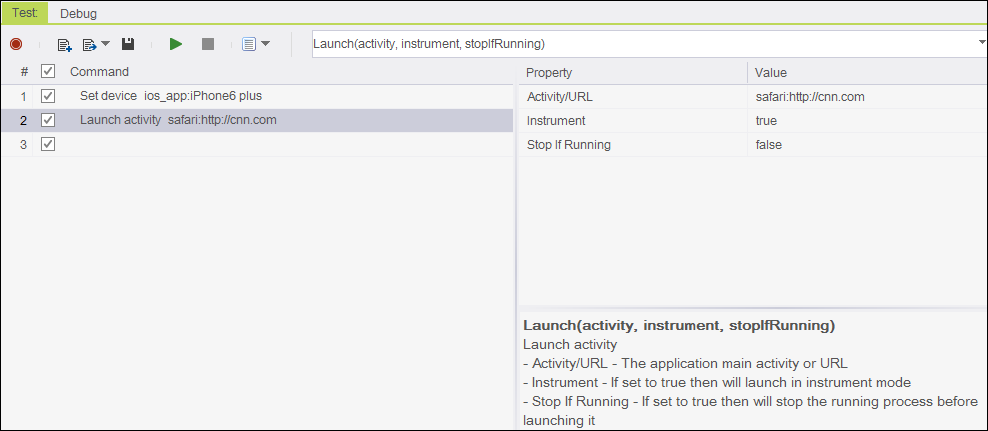Click the Instrument value true
The width and height of the screenshot is (988, 431).
coord(767,121)
